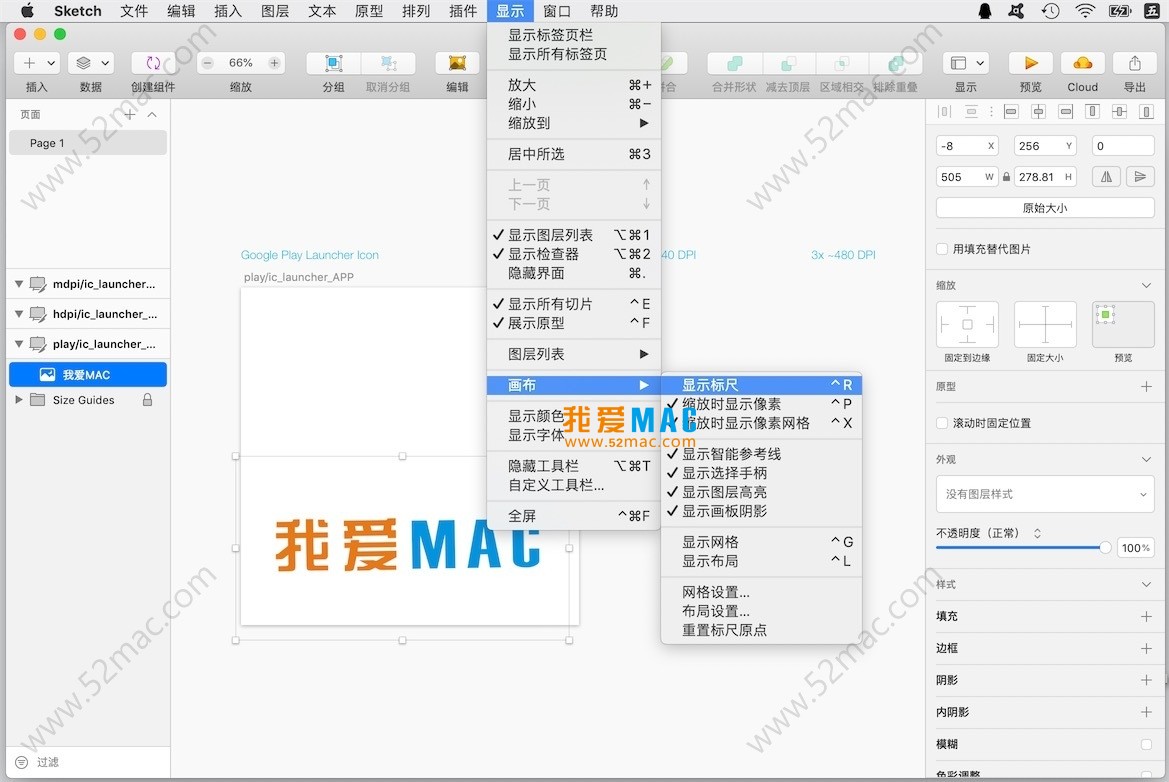The image size is (1169, 782).
Task: Click the 取消分组 (ungroup) toolbar icon
Action: (x=388, y=63)
